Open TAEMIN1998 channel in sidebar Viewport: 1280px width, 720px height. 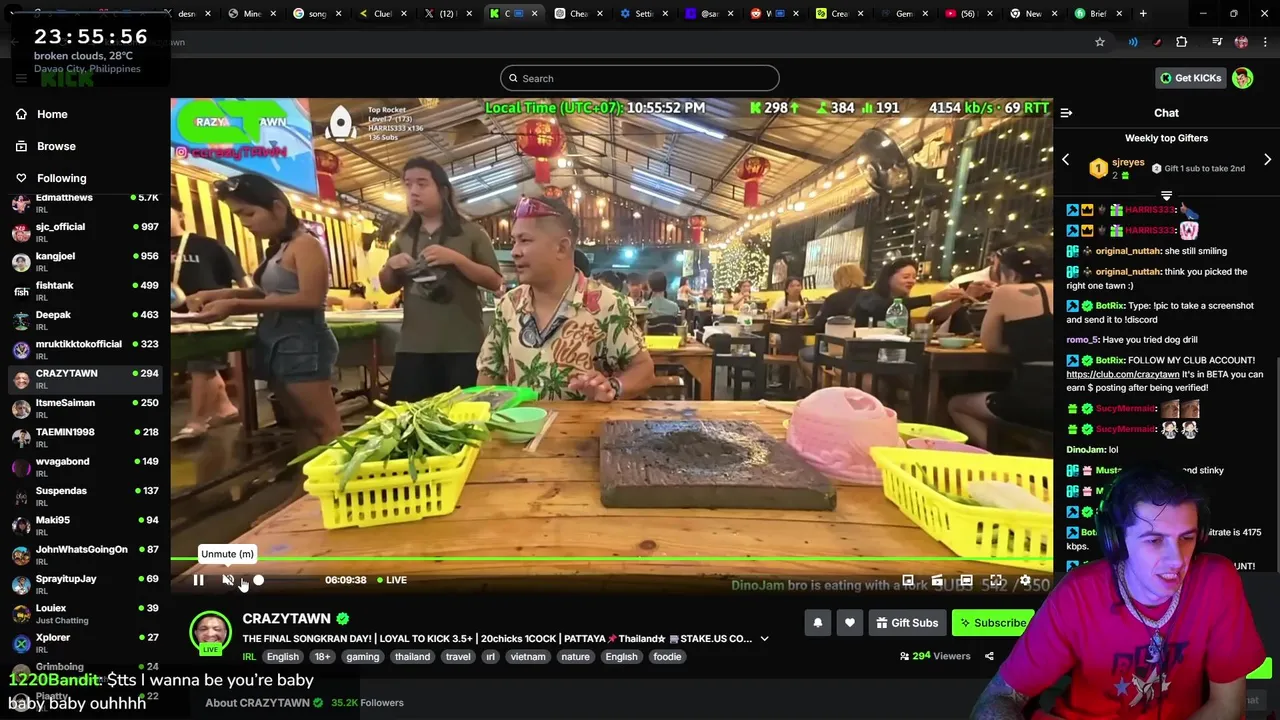[85, 437]
